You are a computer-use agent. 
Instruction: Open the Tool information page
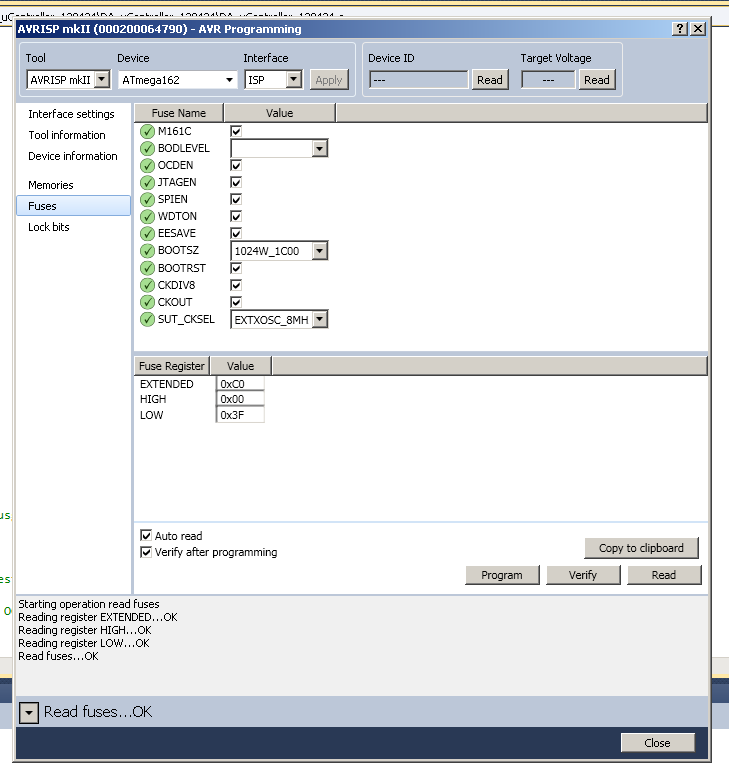click(67, 135)
